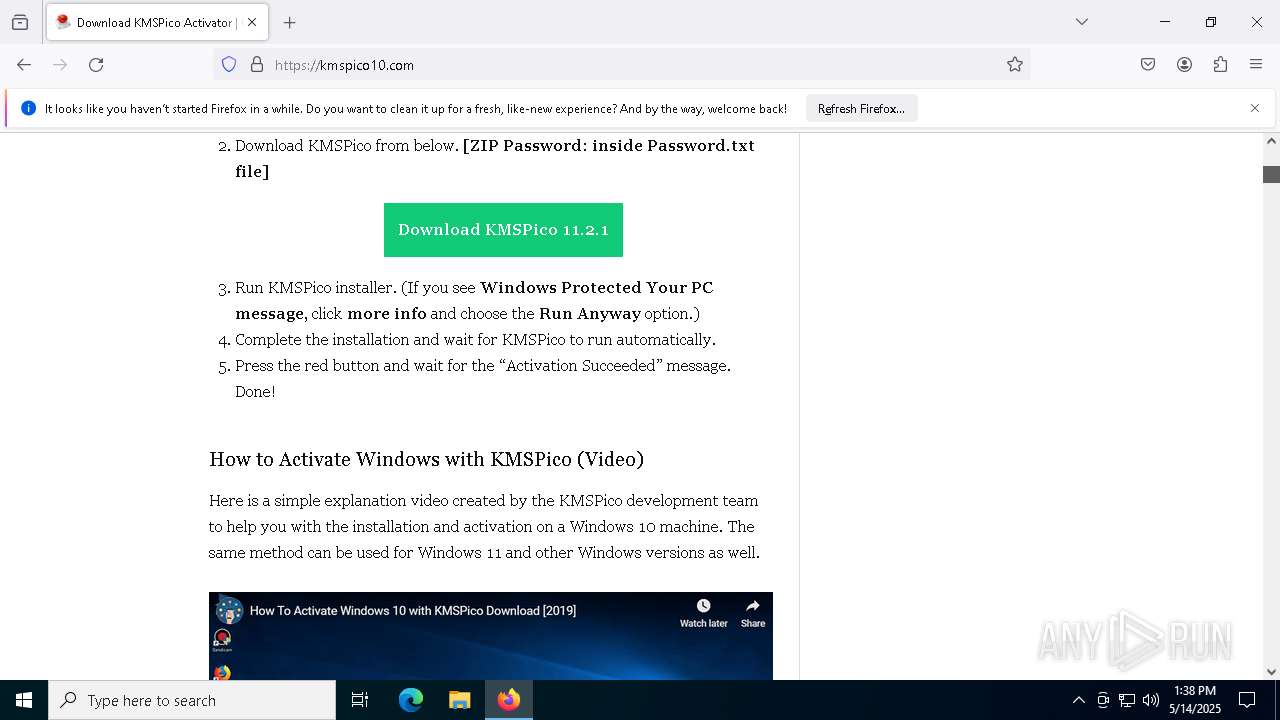
Task: Click the Refresh Firefox button
Action: tap(861, 108)
